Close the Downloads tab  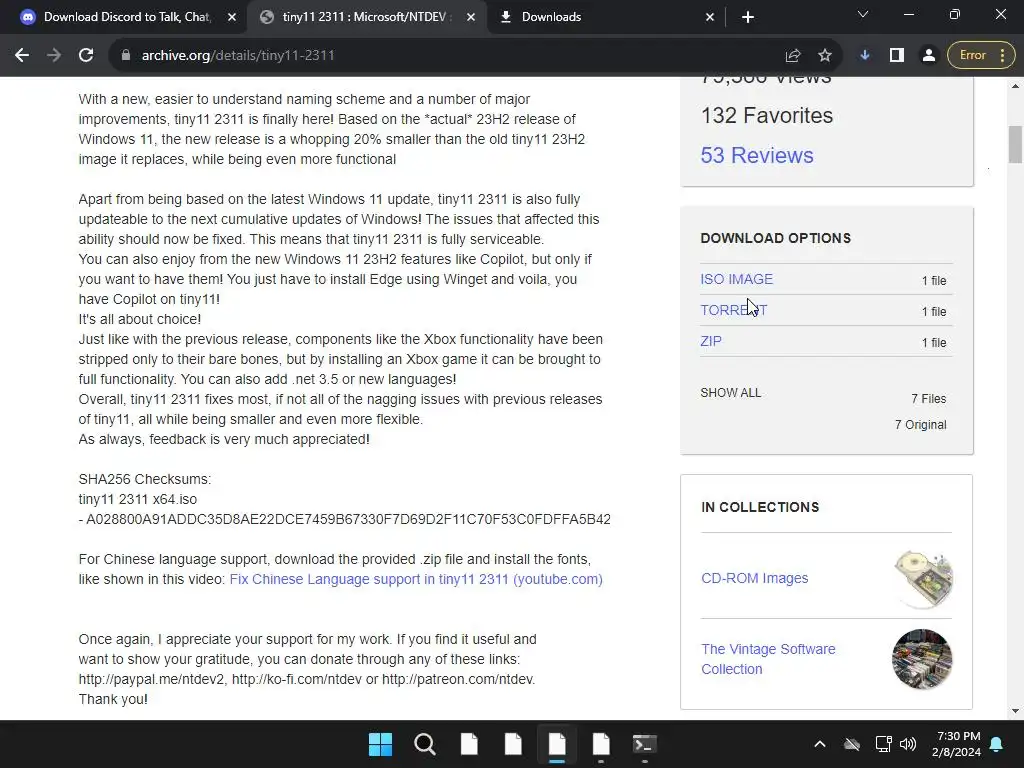pos(710,17)
